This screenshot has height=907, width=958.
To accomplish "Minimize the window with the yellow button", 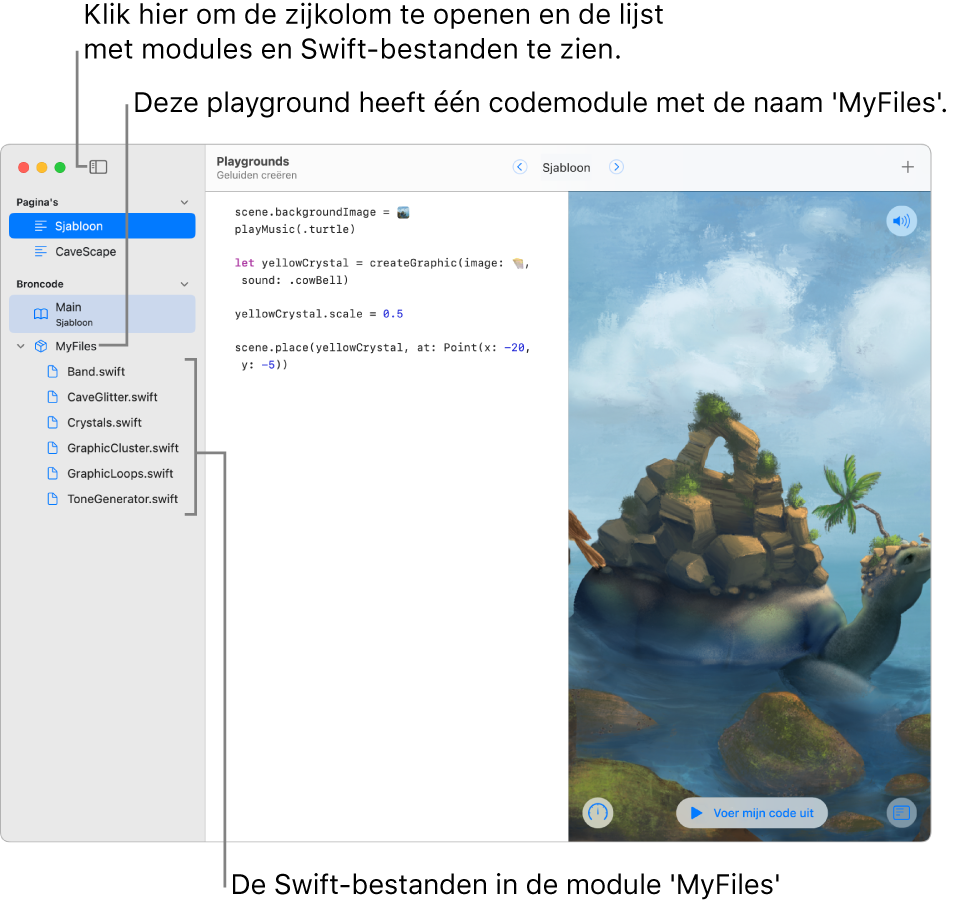I will 42,167.
